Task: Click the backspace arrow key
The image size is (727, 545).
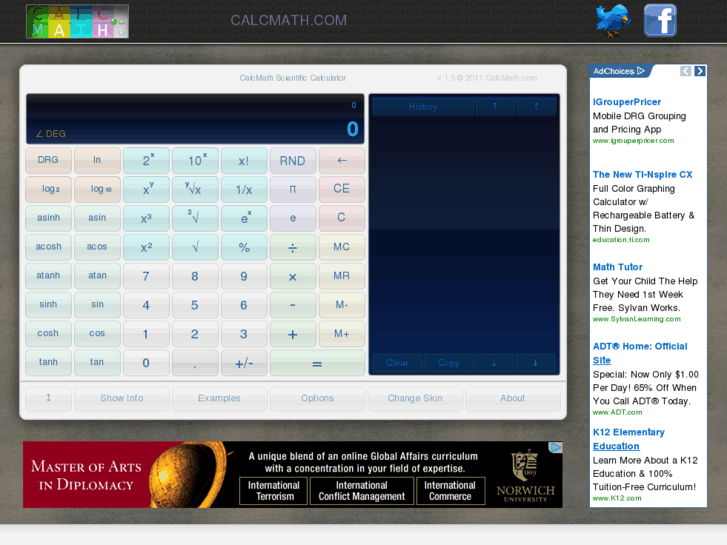Action: [342, 160]
